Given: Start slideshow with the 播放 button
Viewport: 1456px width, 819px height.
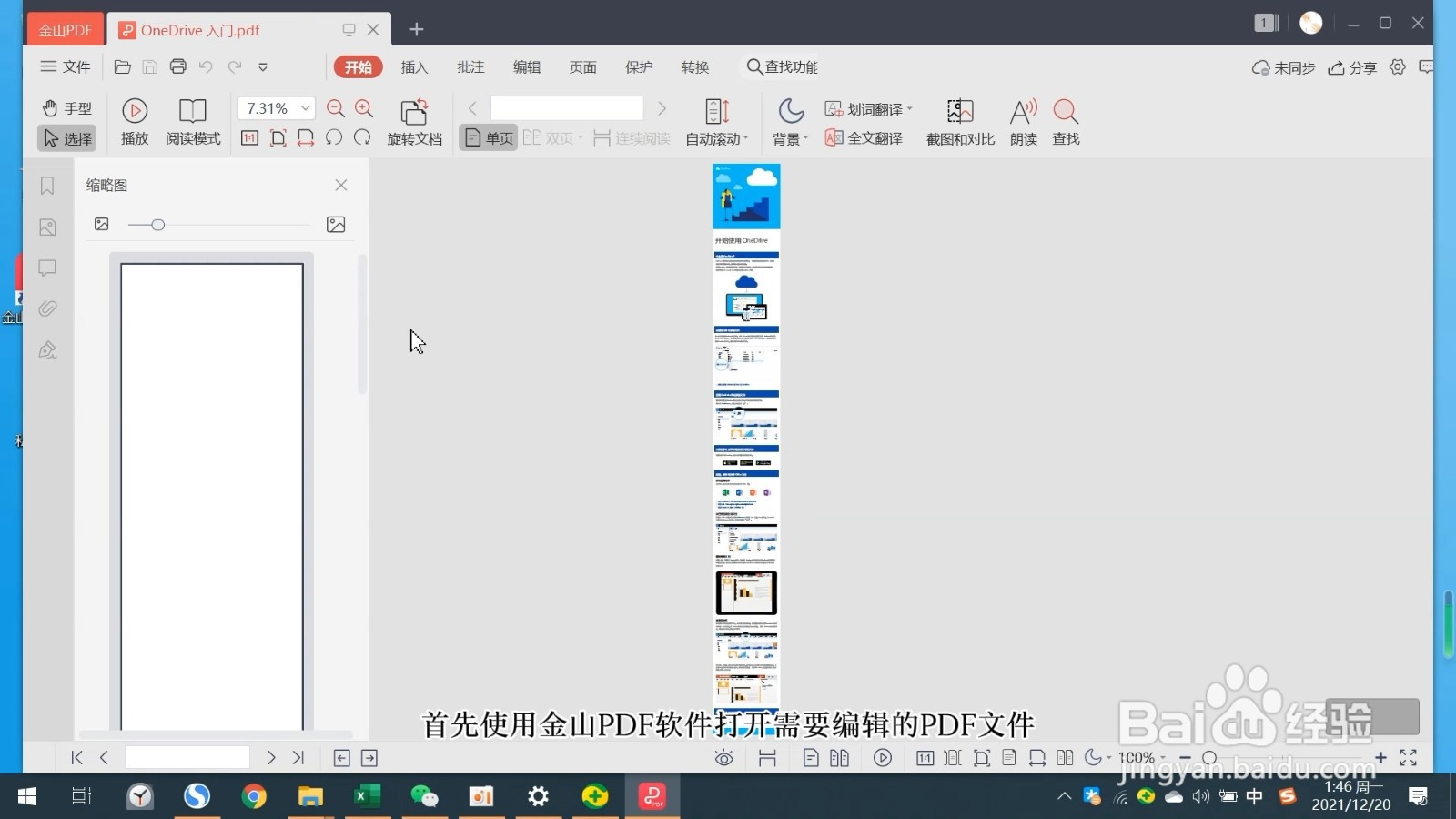Looking at the screenshot, I should (x=135, y=122).
